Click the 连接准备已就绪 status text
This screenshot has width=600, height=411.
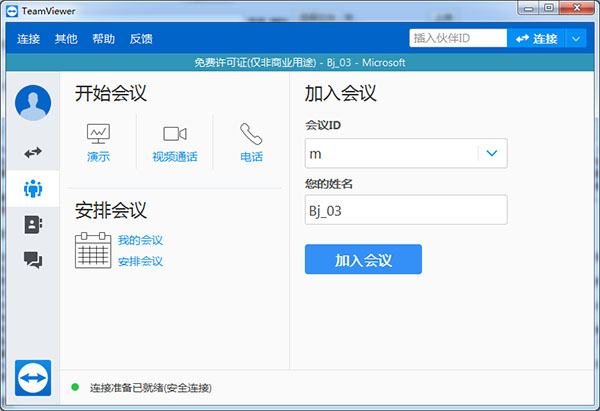(x=151, y=388)
